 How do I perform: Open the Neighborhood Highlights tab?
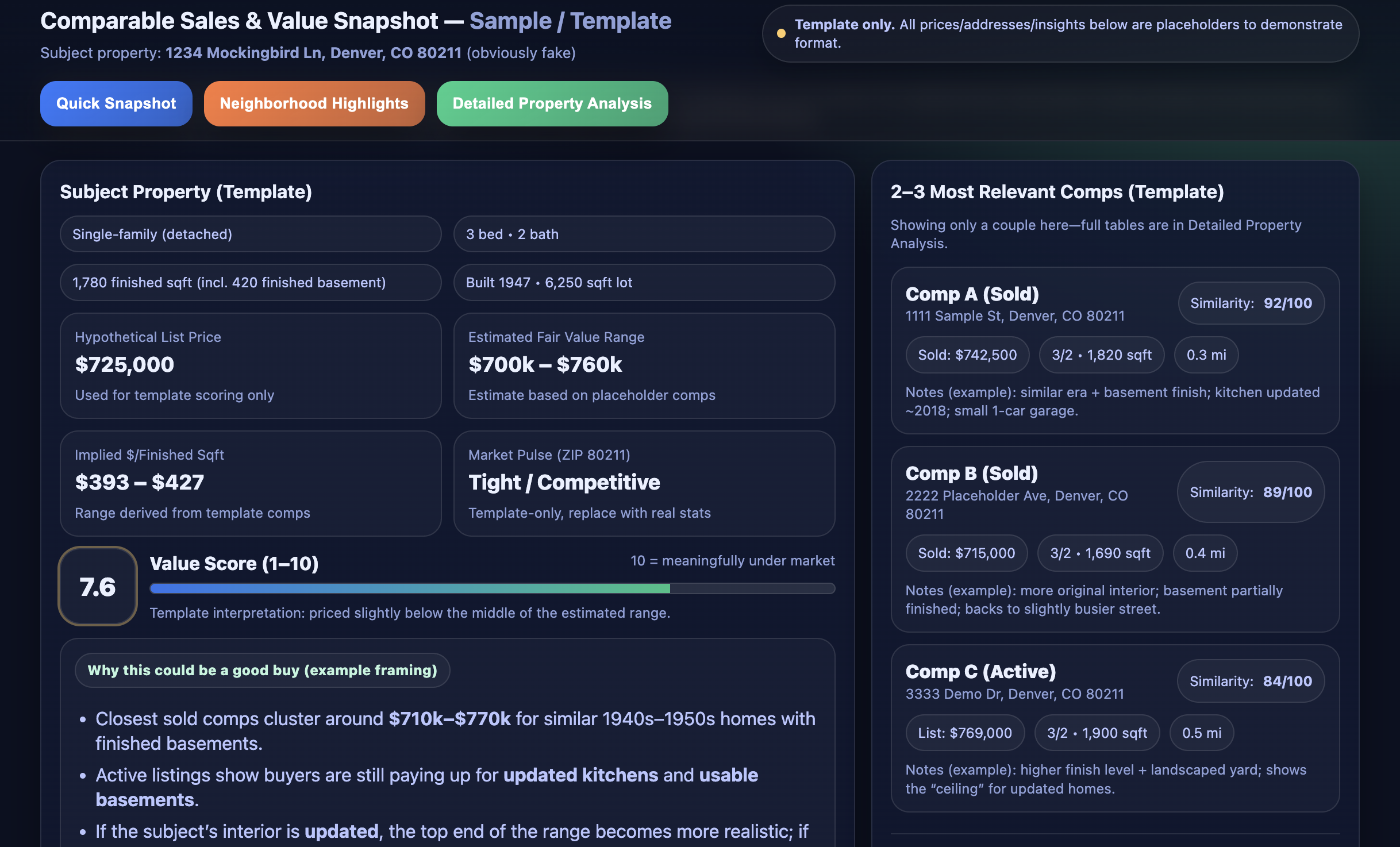pyautogui.click(x=314, y=103)
